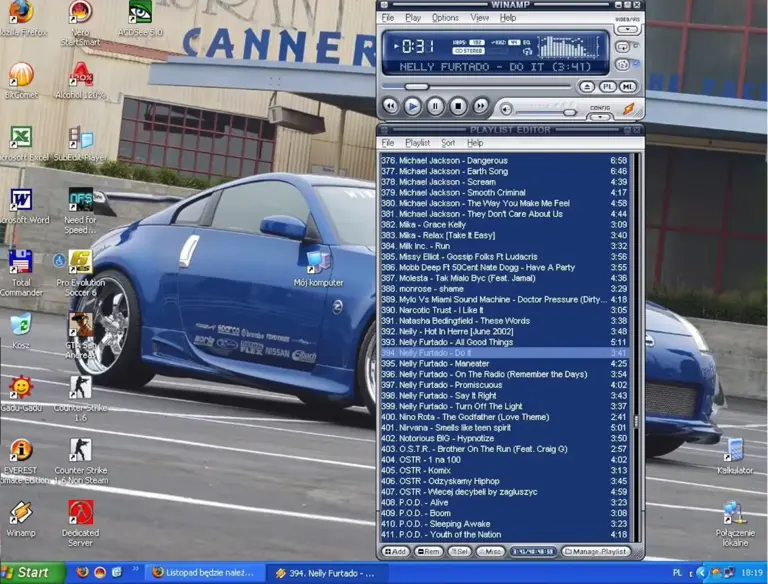The height and width of the screenshot is (584, 768).
Task: Click the ACDSee 5.0 desktop icon
Action: point(140,19)
